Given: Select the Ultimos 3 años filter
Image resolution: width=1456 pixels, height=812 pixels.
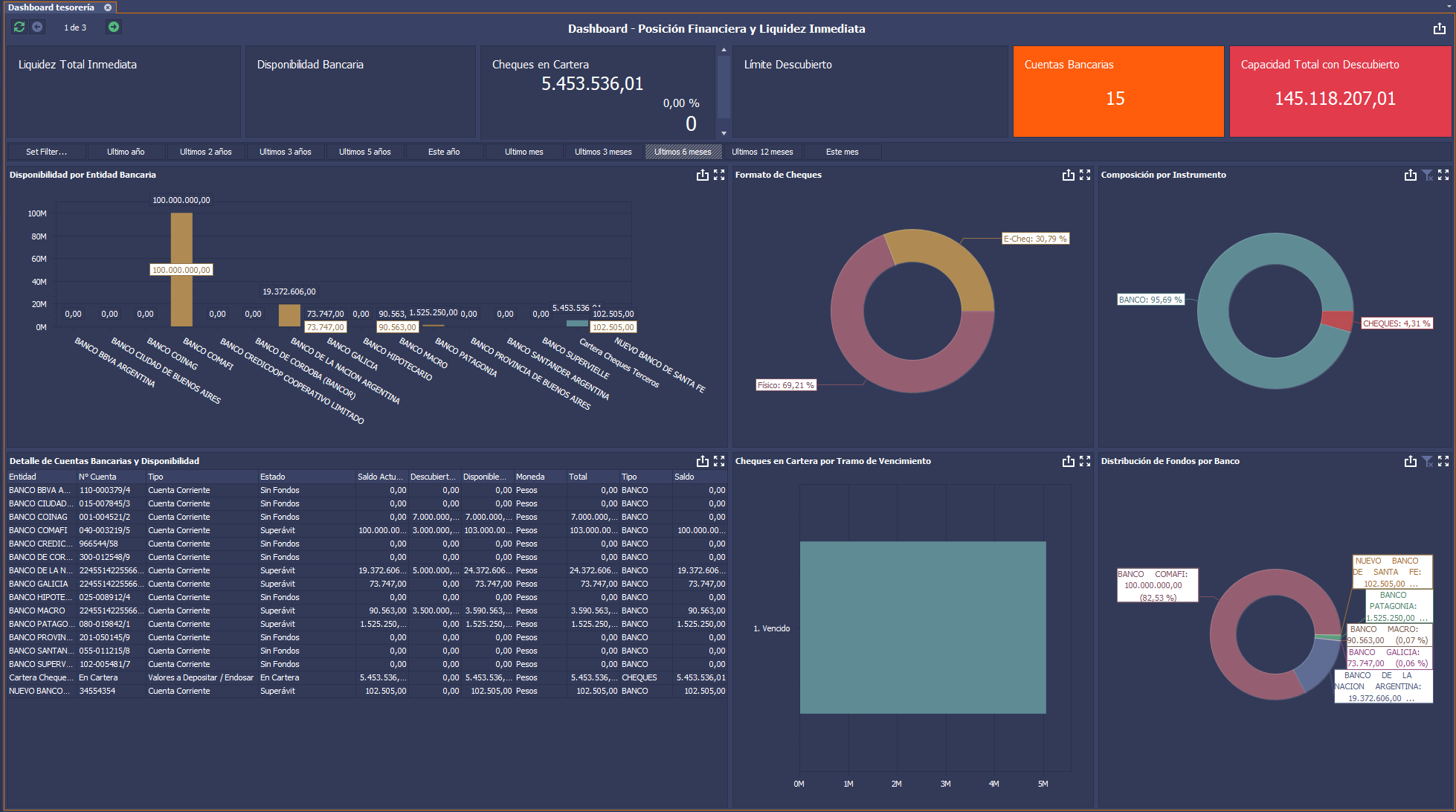Looking at the screenshot, I should point(286,152).
